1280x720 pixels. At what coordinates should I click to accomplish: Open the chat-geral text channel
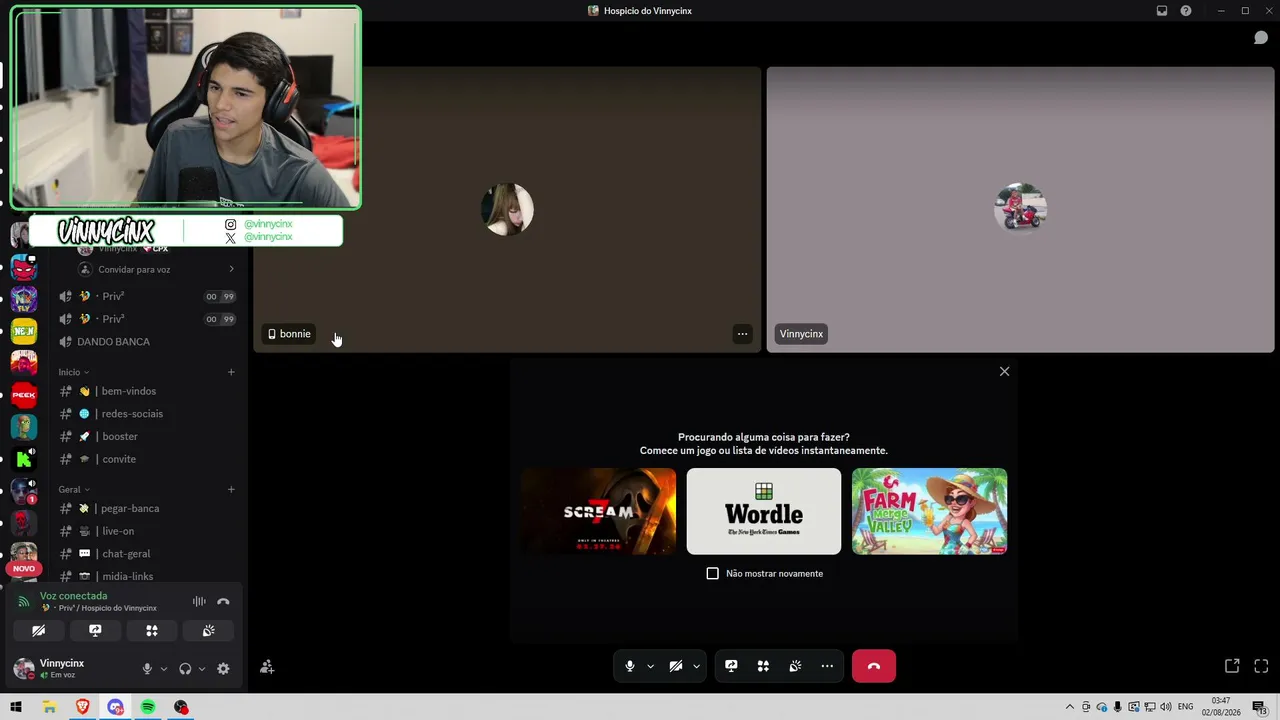(146, 554)
